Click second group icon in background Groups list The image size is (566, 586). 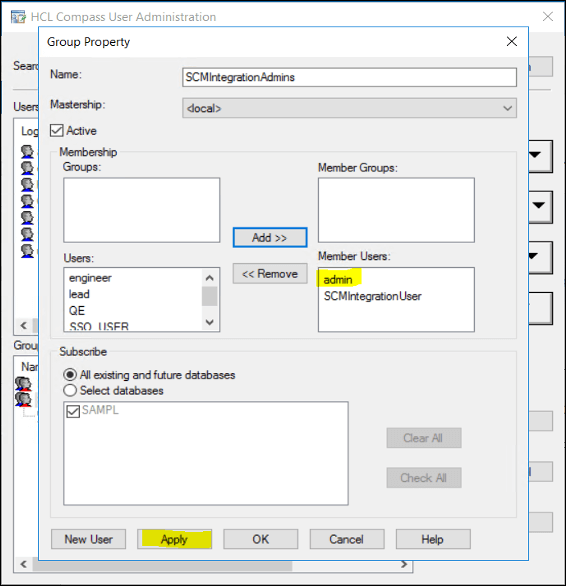tap(24, 400)
